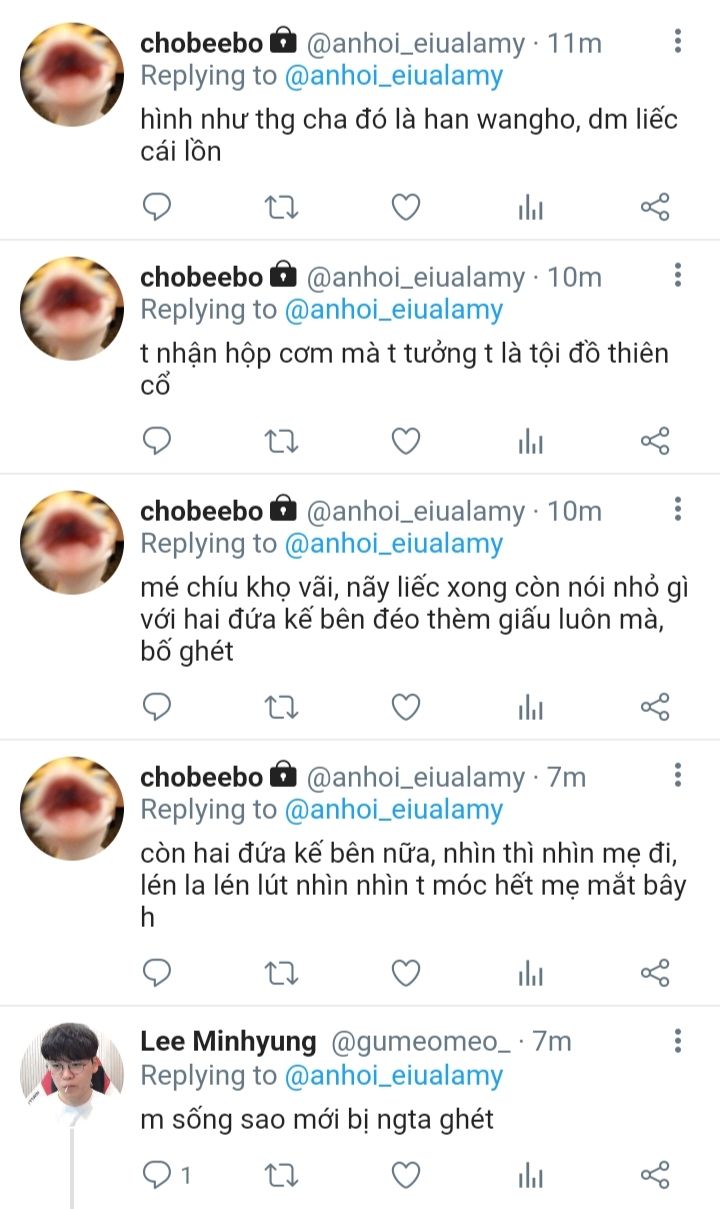This screenshot has width=720, height=1209.
Task: Expand options for 'nhận hộp cơm' tweet
Action: [678, 276]
